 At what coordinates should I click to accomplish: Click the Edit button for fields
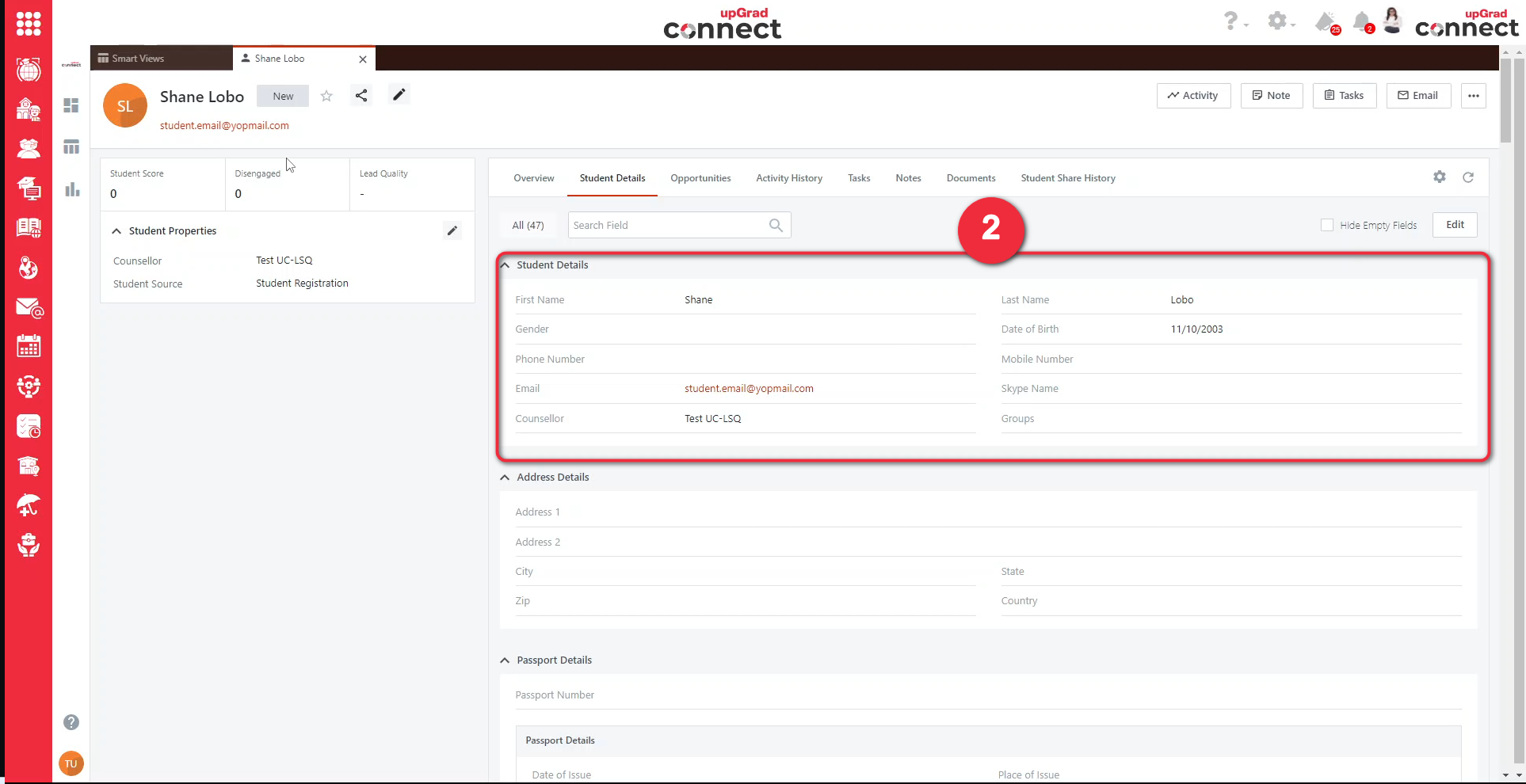[x=1455, y=225]
